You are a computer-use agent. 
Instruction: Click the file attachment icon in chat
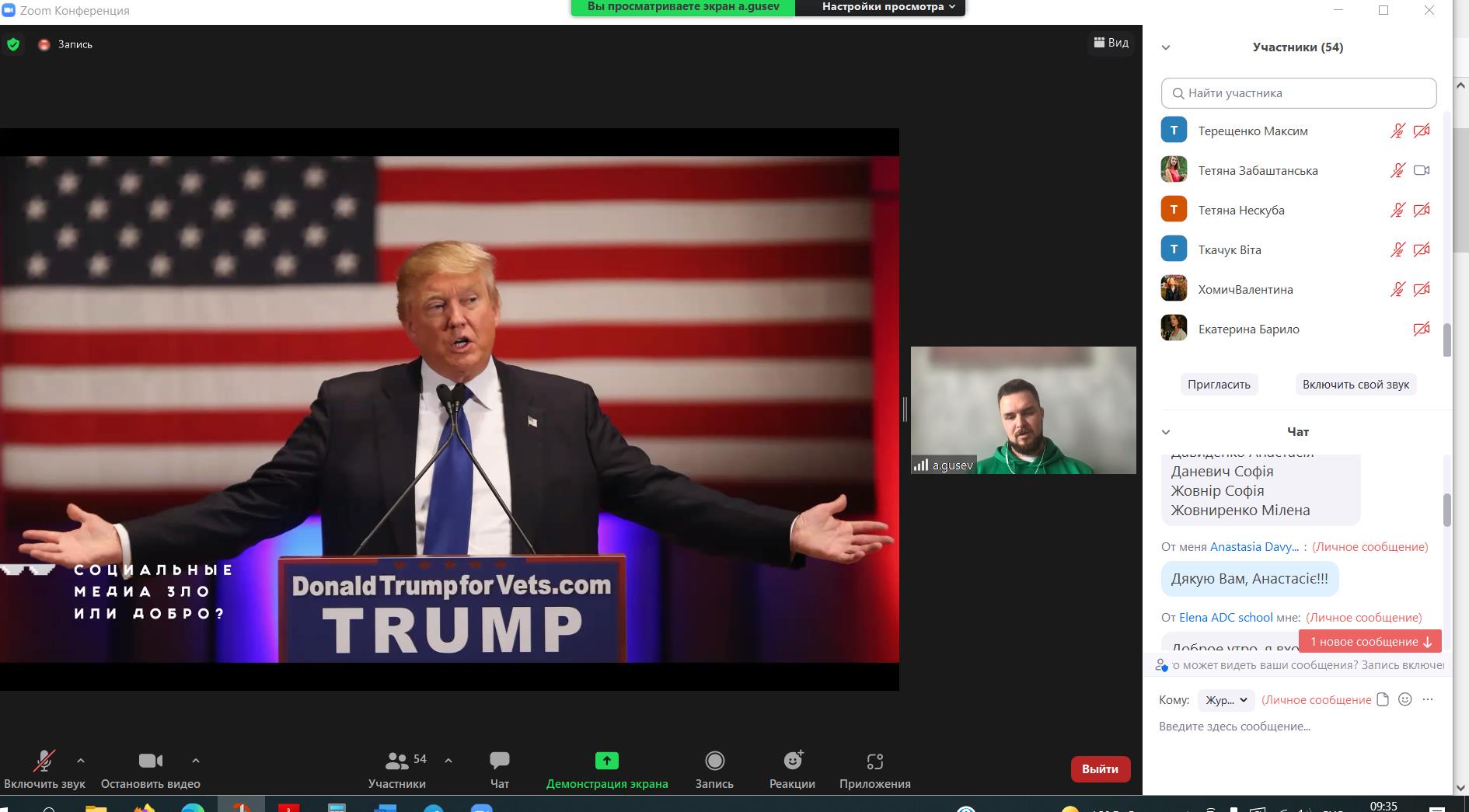1382,699
